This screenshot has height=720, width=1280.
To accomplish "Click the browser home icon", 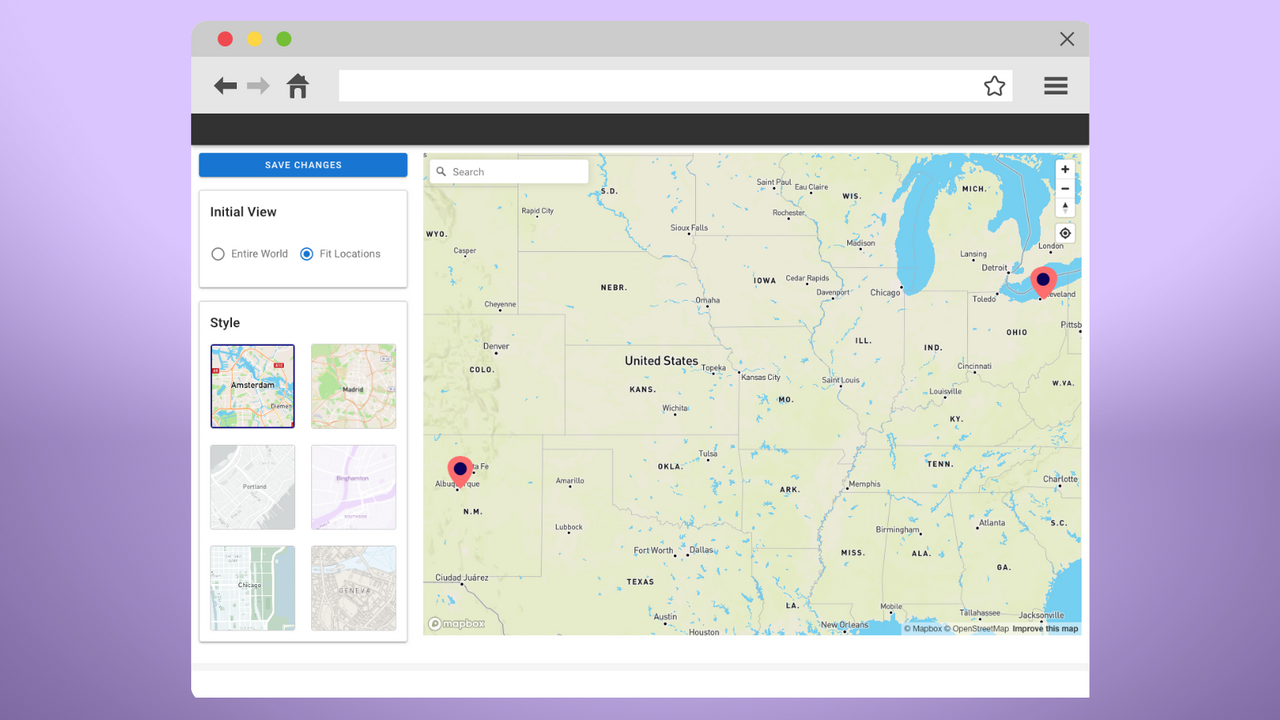I will 297,86.
